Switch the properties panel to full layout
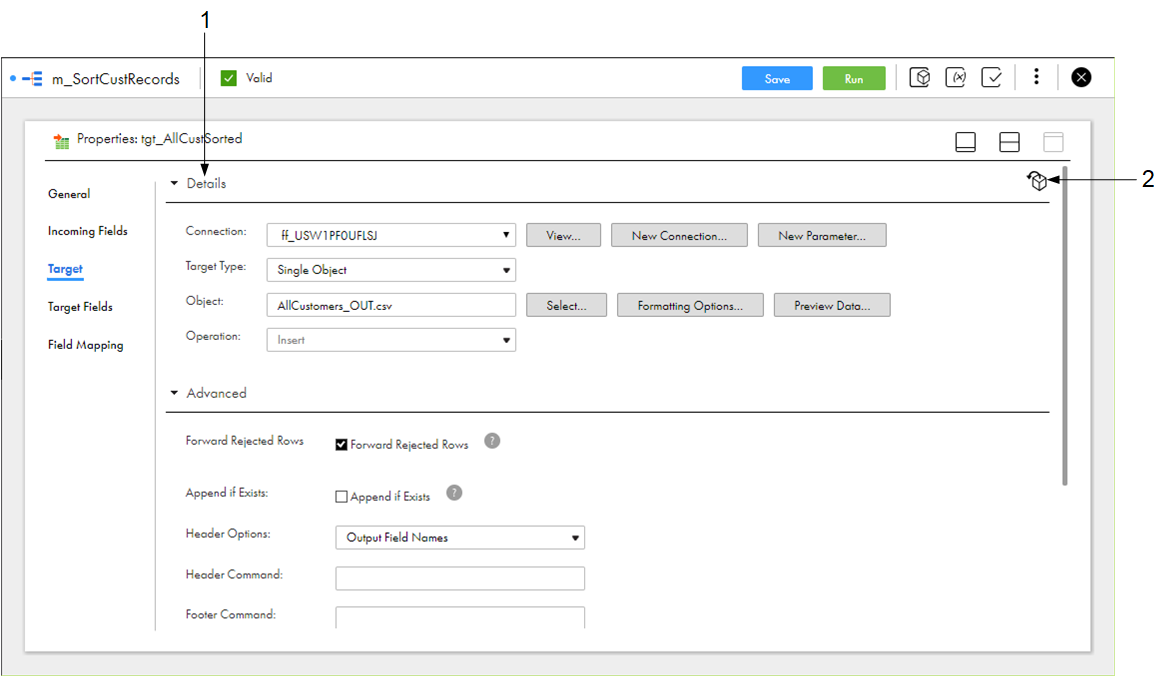This screenshot has height=676, width=1168. (1053, 141)
